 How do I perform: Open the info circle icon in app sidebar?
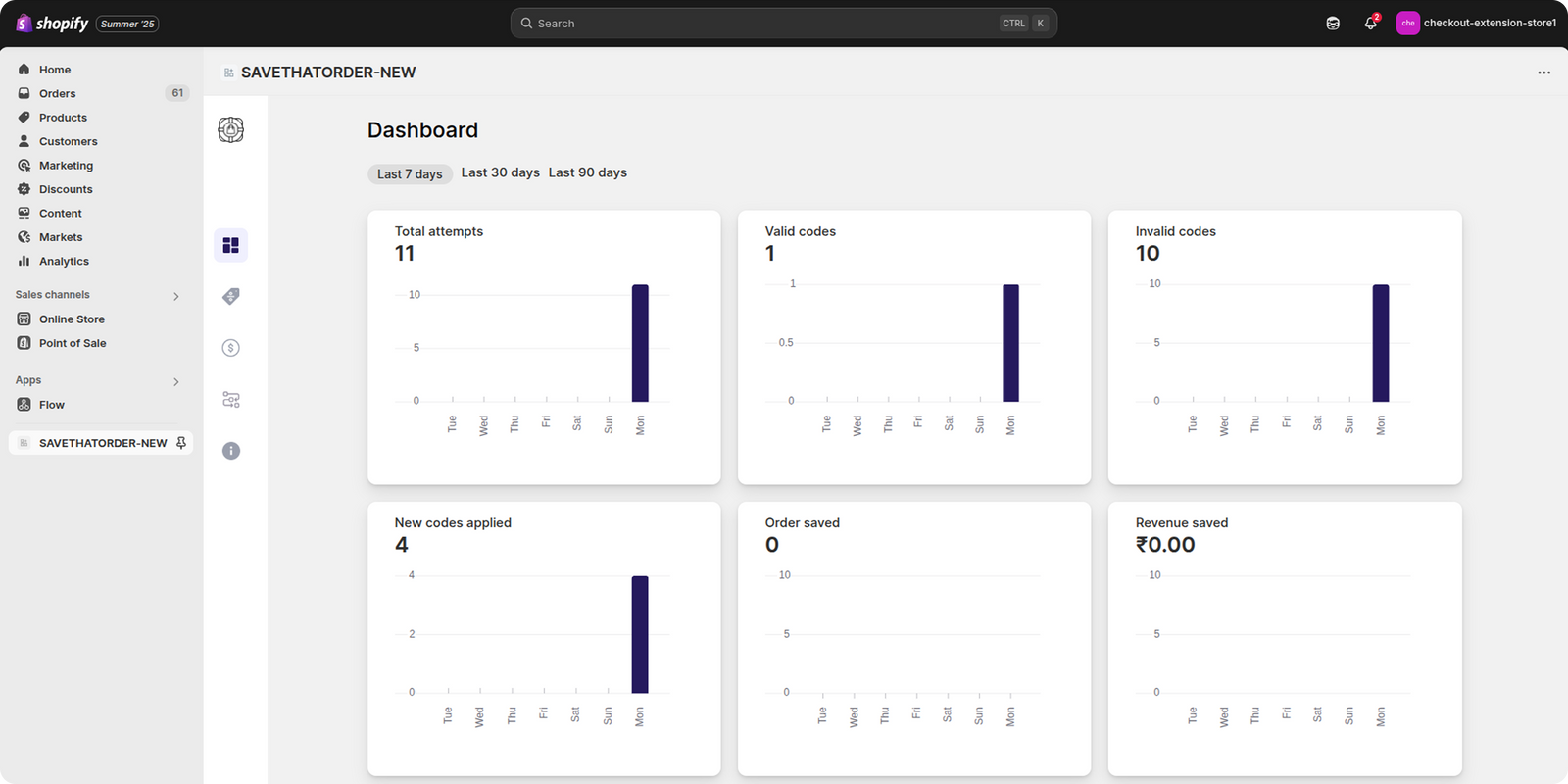coord(230,451)
